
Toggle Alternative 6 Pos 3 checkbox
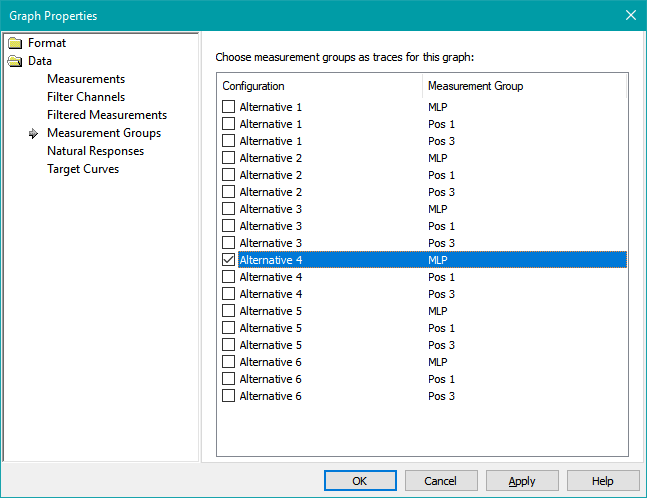pyautogui.click(x=228, y=396)
